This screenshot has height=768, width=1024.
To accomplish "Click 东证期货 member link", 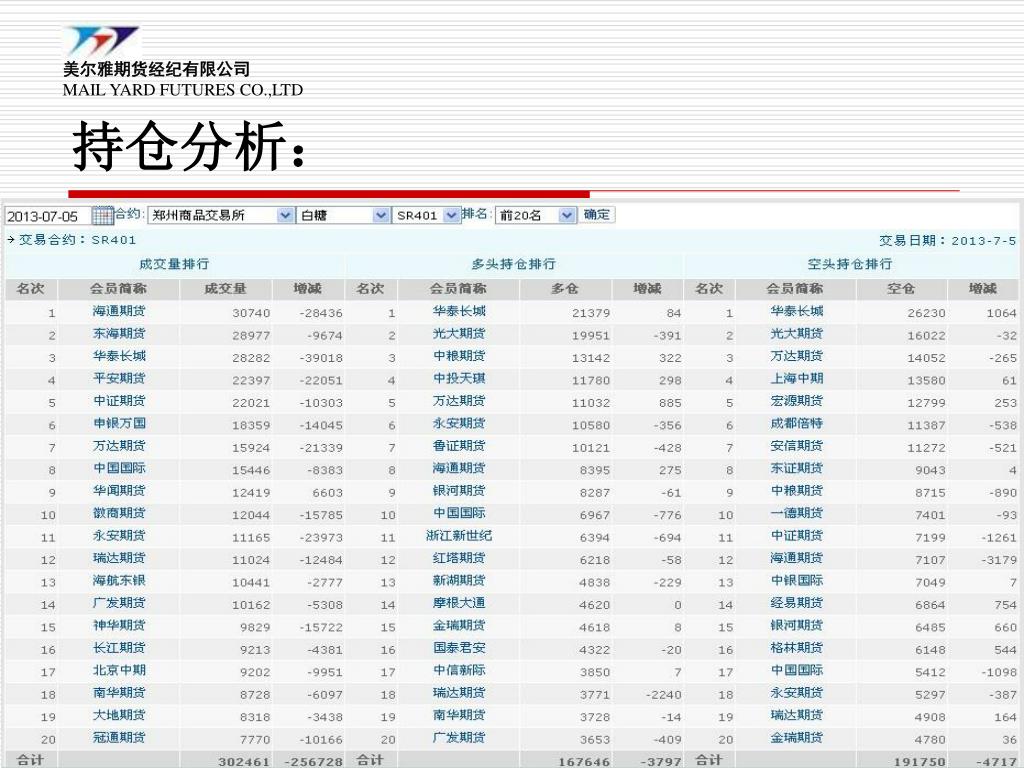I will click(x=797, y=468).
